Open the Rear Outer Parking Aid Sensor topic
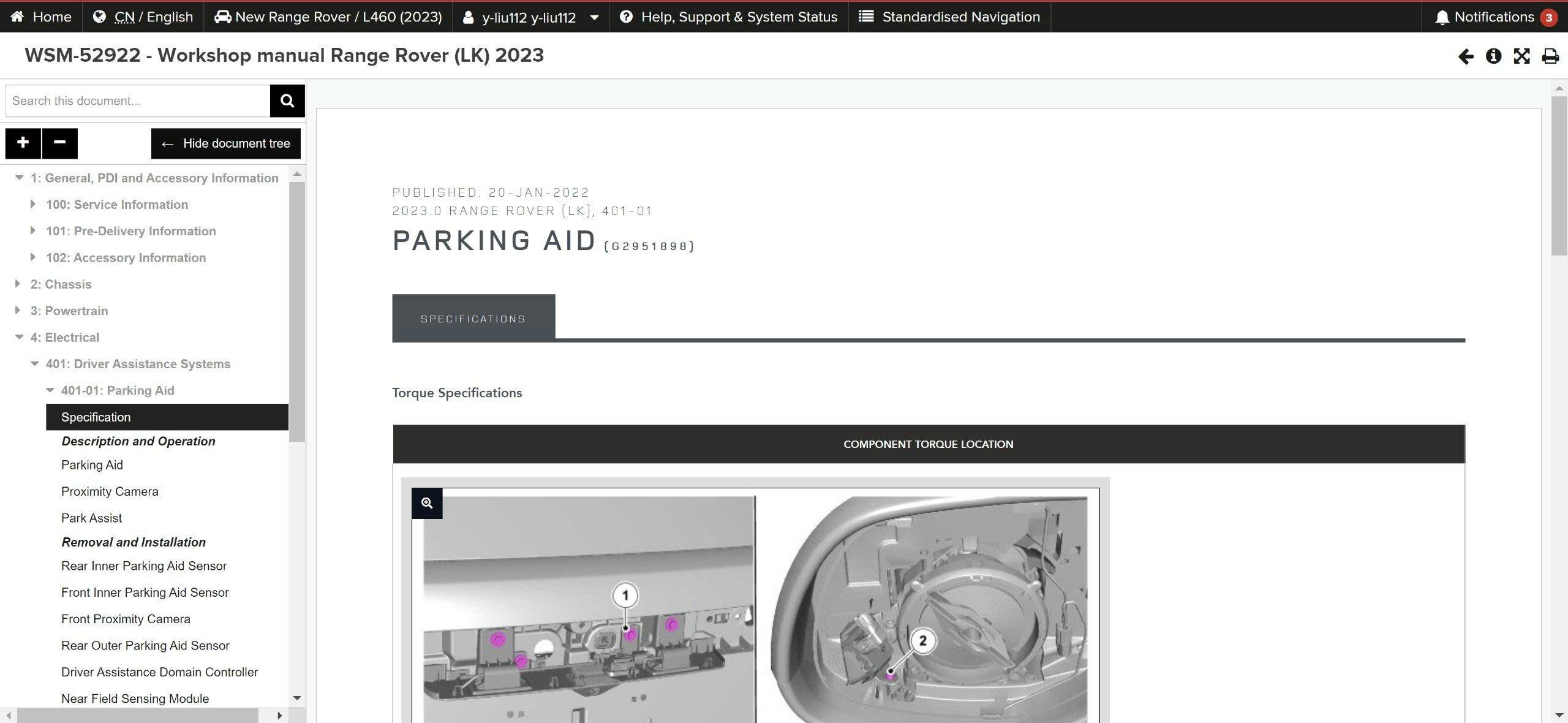 [145, 645]
